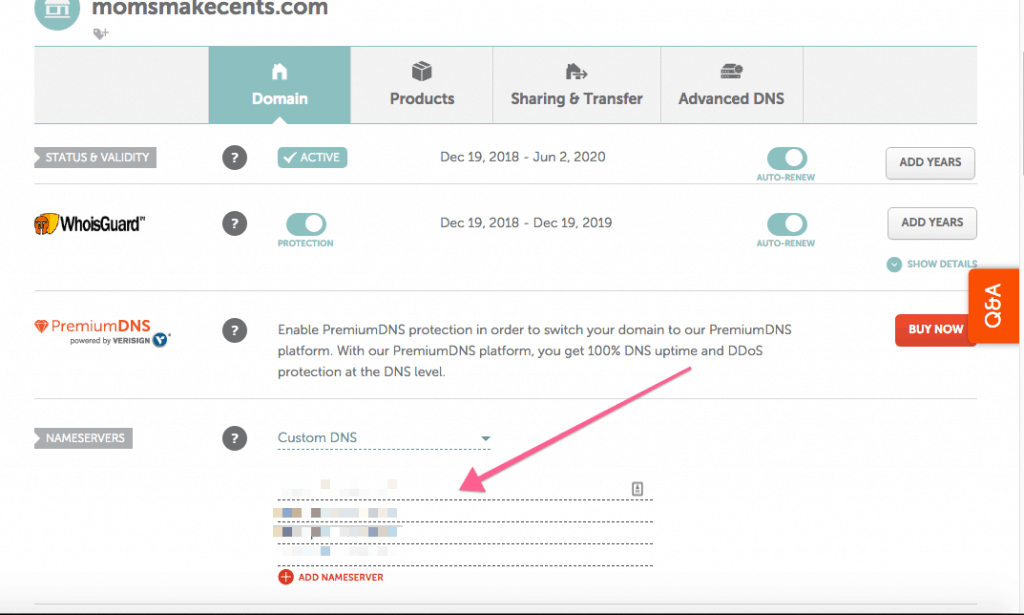The image size is (1024, 615).
Task: Open the orange Q&A side panel
Action: coord(994,306)
